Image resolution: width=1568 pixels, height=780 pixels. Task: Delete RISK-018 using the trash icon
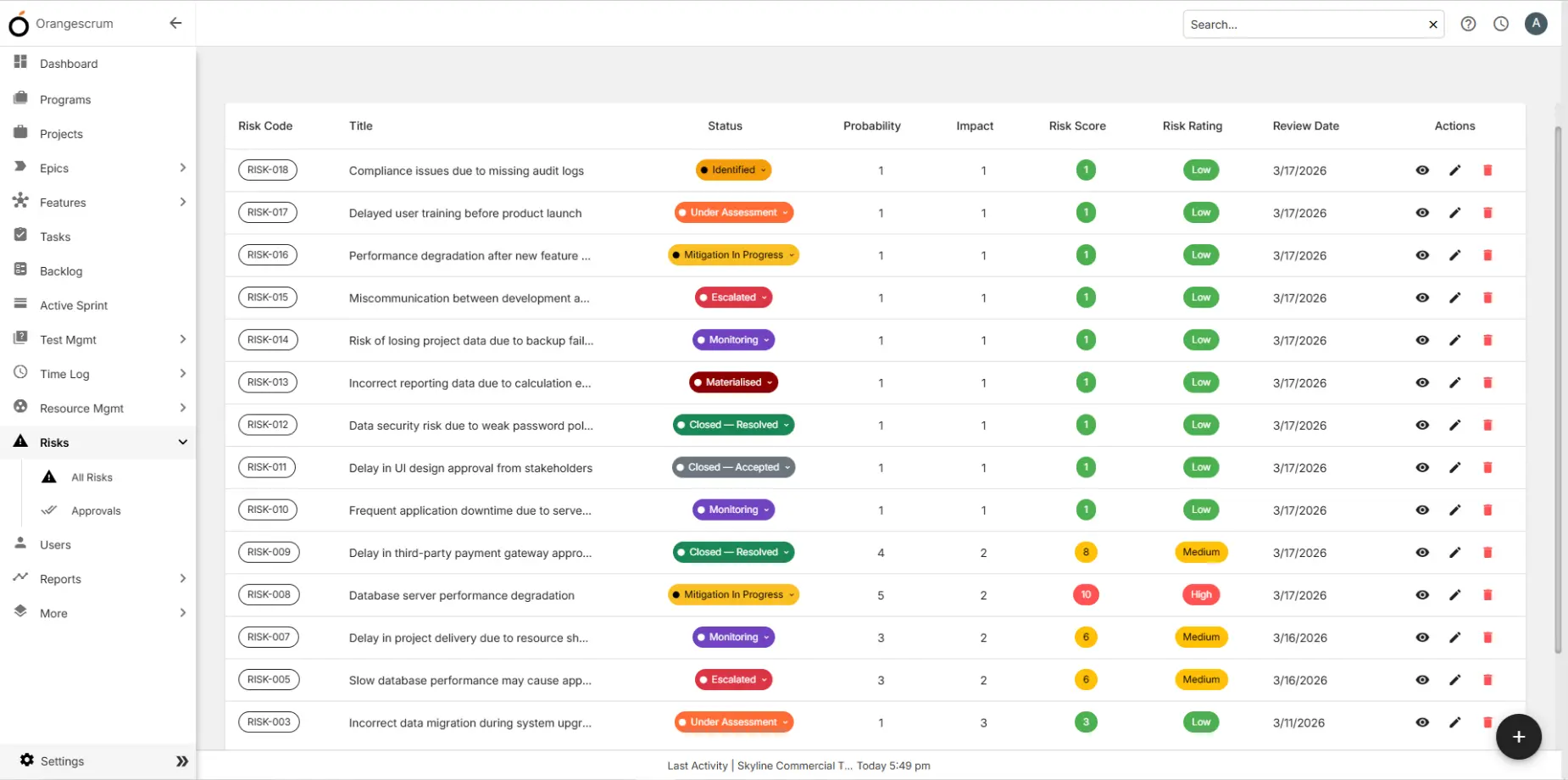[1487, 170]
